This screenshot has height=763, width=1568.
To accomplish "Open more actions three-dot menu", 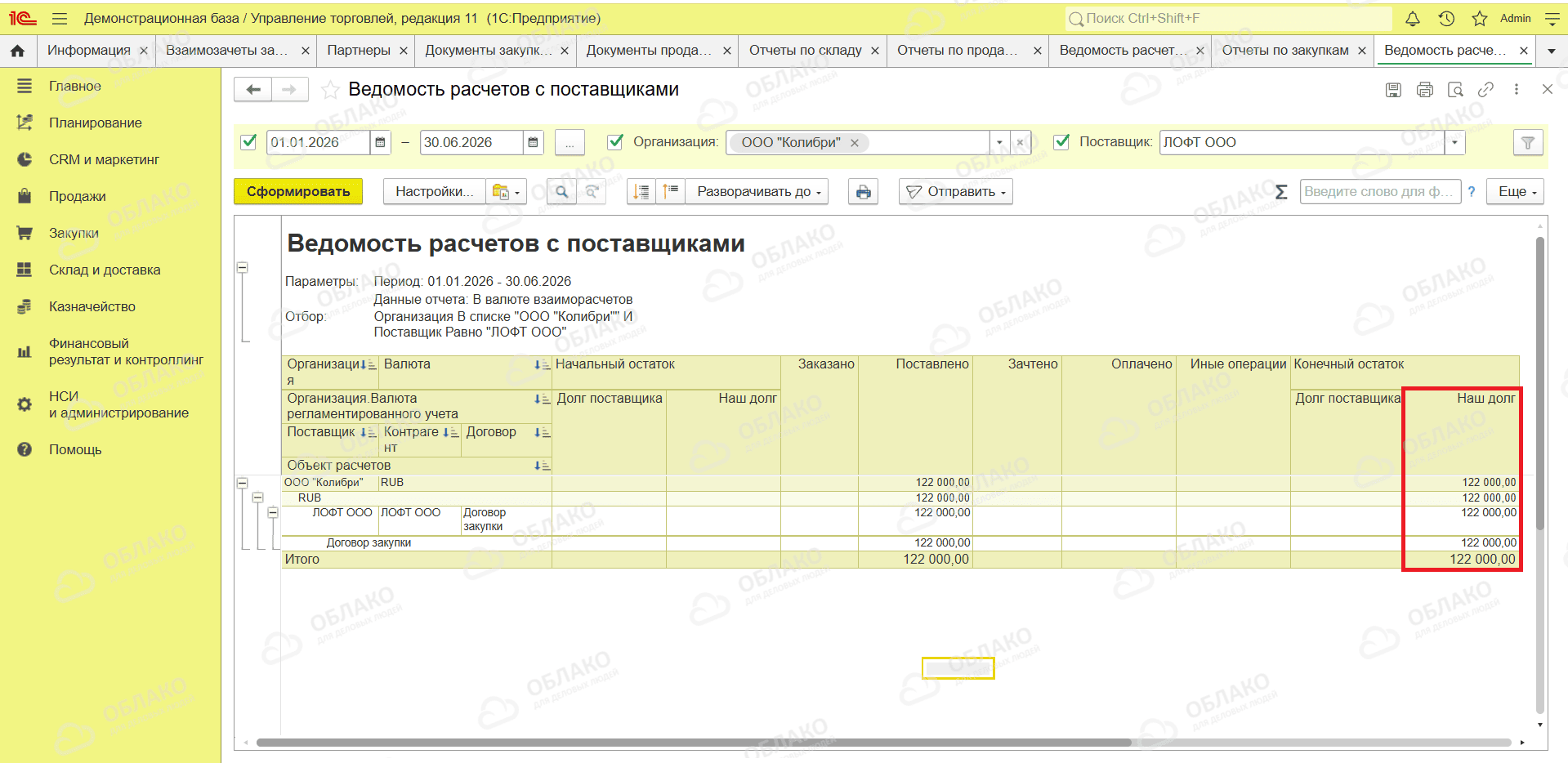I will [x=1517, y=90].
